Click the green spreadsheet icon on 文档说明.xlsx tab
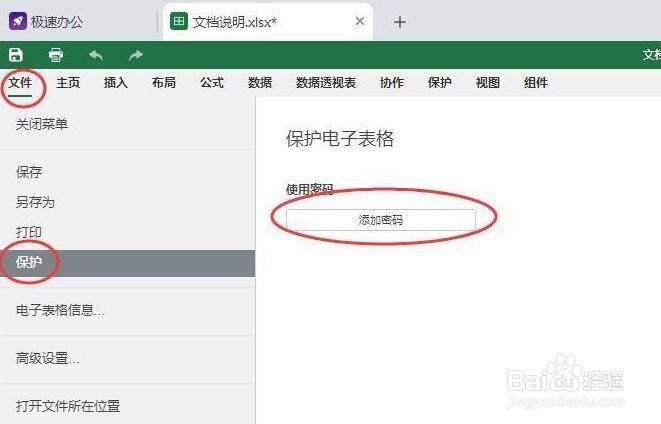 tap(179, 21)
